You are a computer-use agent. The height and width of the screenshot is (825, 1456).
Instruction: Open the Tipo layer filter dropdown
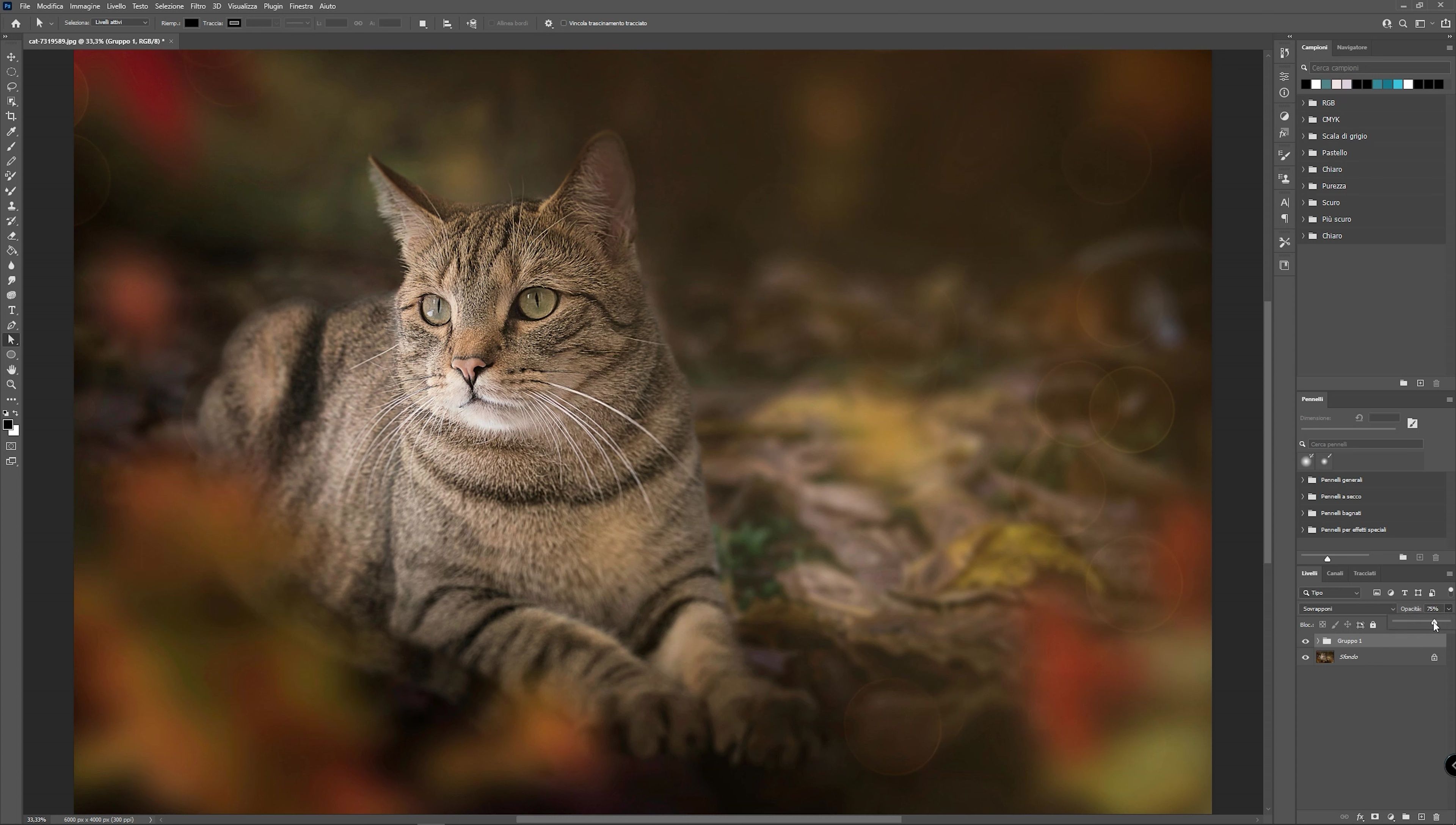[x=1330, y=593]
